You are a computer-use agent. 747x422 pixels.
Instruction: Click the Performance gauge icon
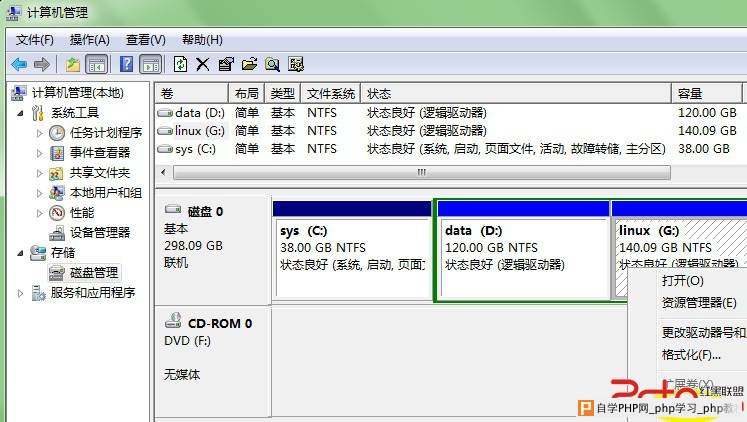click(x=57, y=213)
